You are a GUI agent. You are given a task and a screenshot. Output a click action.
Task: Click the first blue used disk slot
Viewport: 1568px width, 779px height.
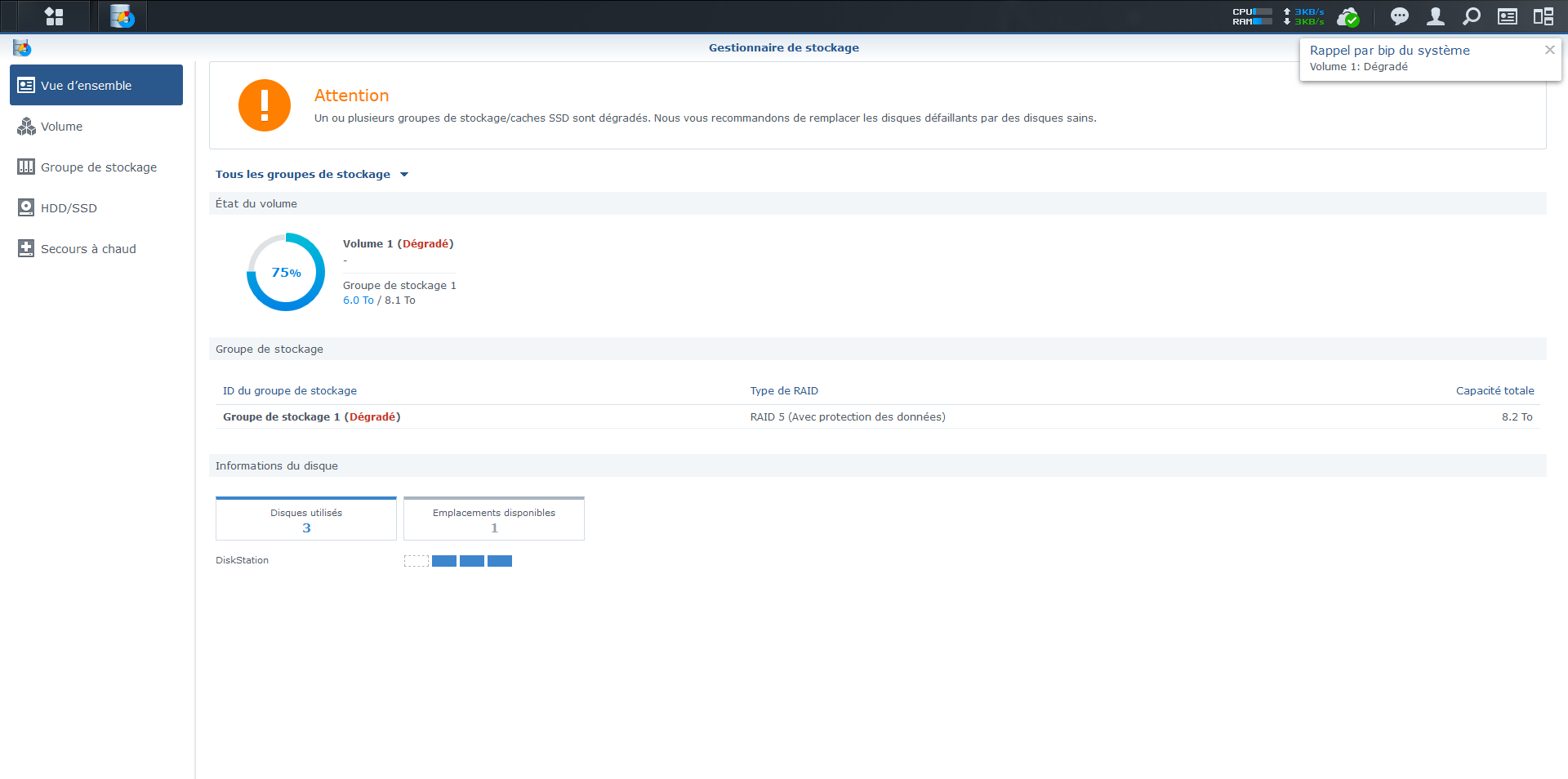444,561
